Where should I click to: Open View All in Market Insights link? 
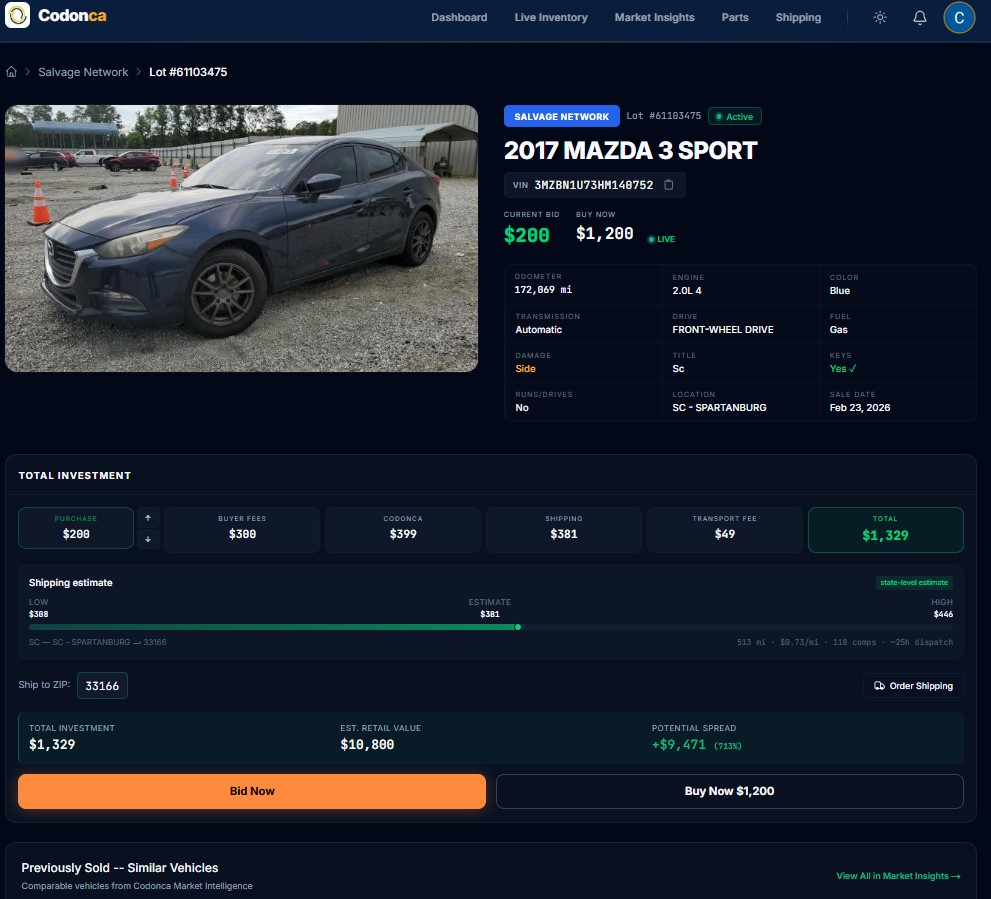(x=898, y=876)
